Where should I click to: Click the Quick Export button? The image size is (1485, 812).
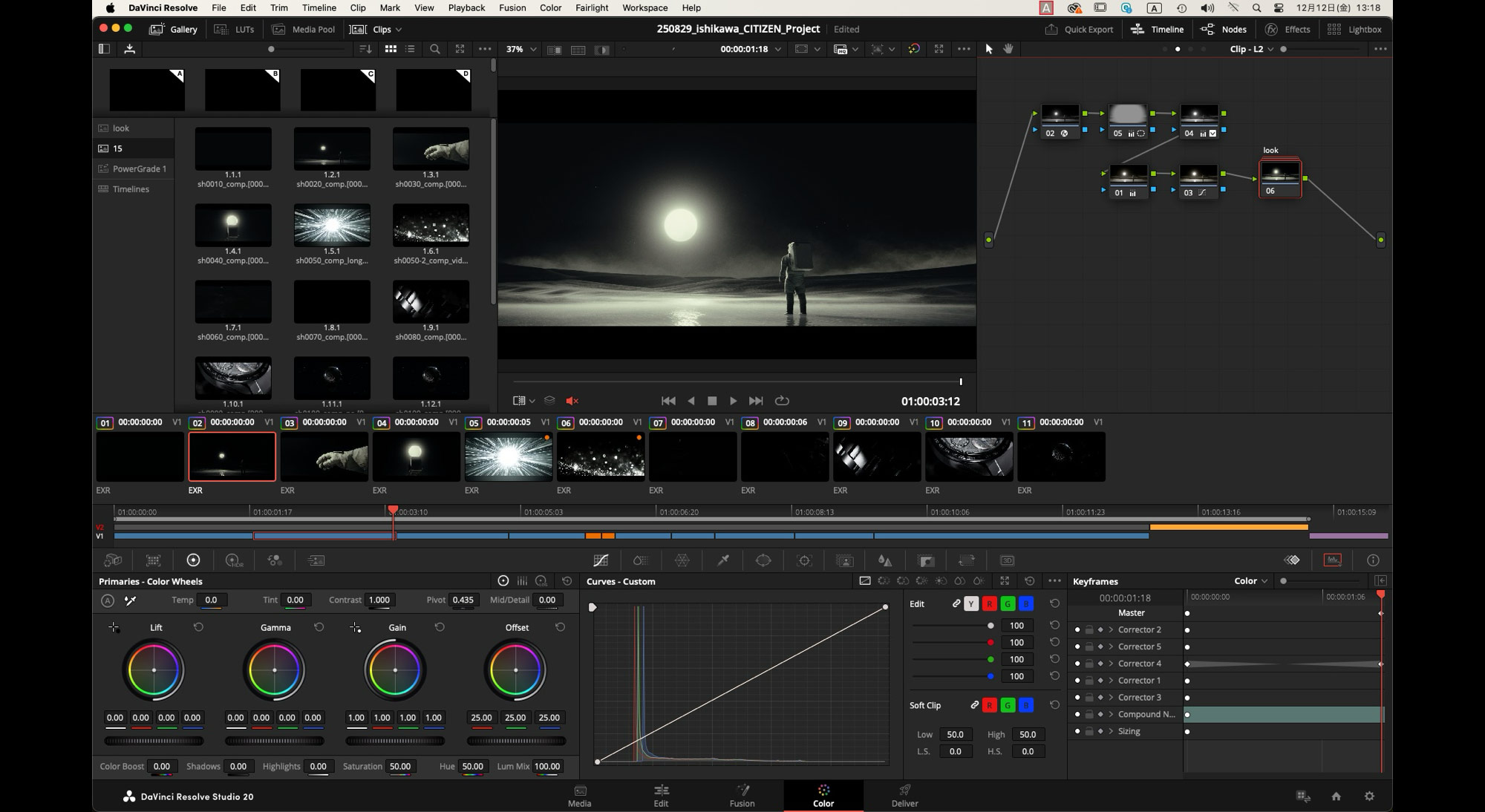(x=1079, y=29)
